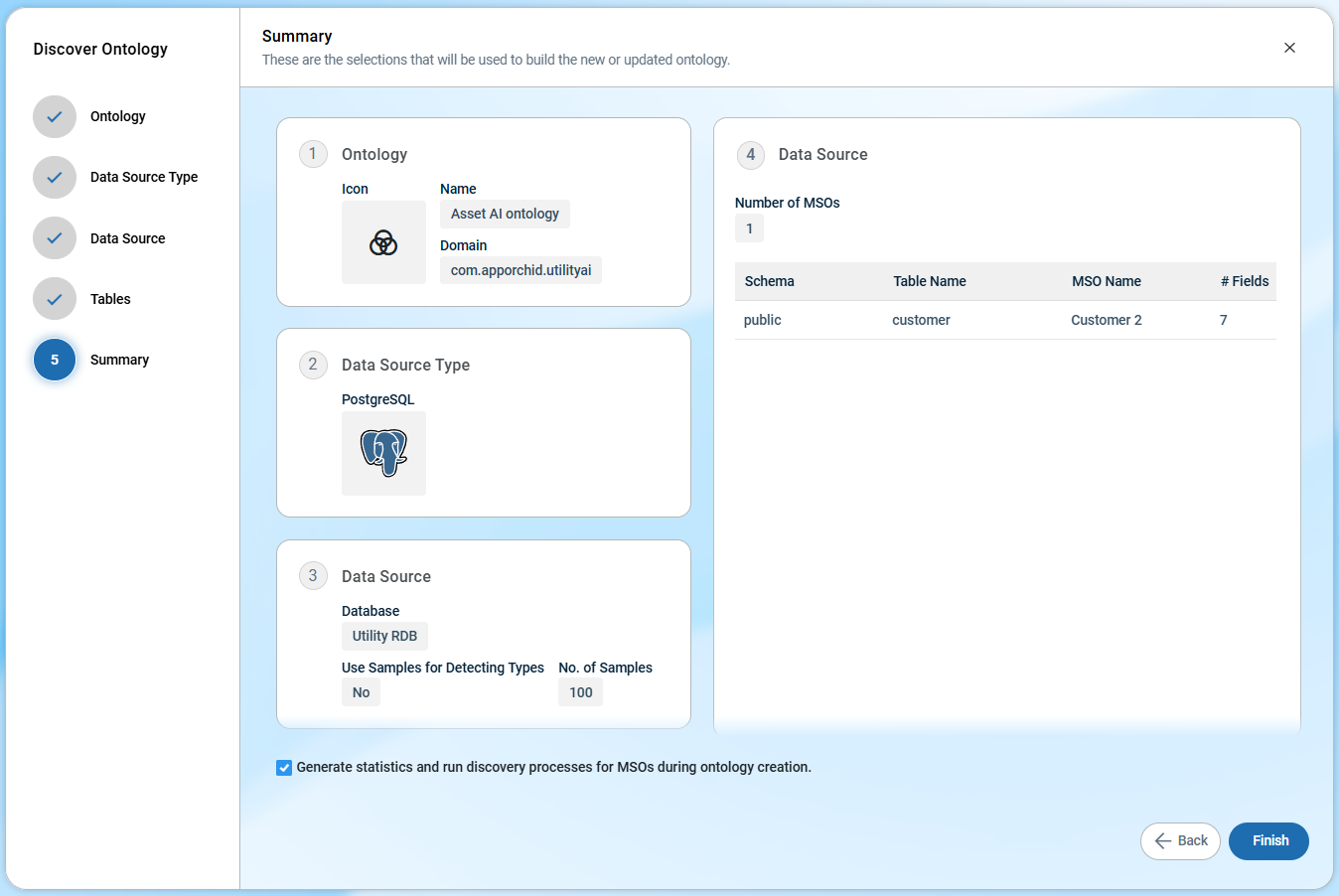1339x896 pixels.
Task: Click the ontology three-circles icon
Action: click(383, 242)
